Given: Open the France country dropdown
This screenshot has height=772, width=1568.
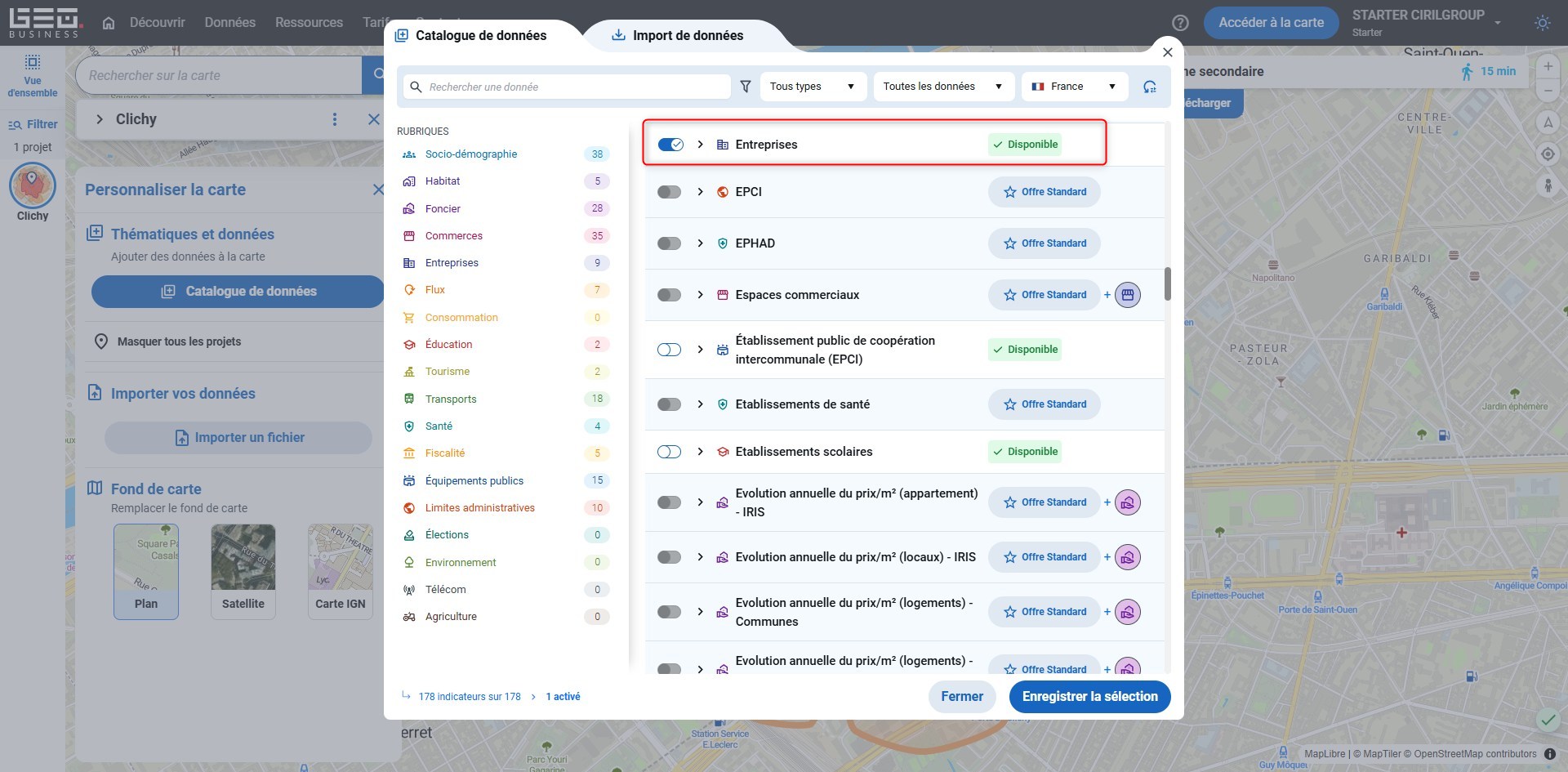Looking at the screenshot, I should 1074,87.
